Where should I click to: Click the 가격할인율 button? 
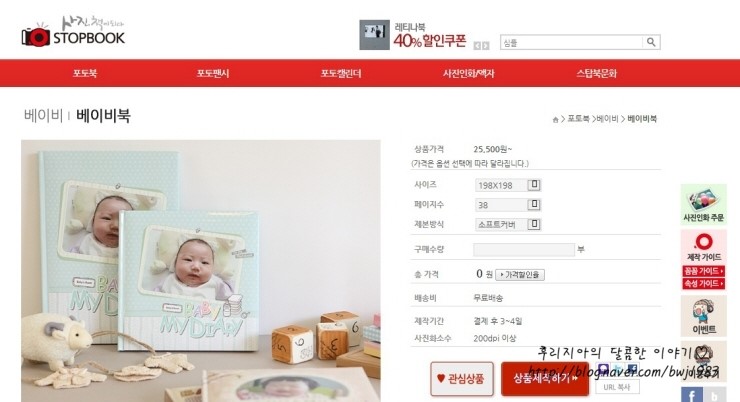coord(520,275)
